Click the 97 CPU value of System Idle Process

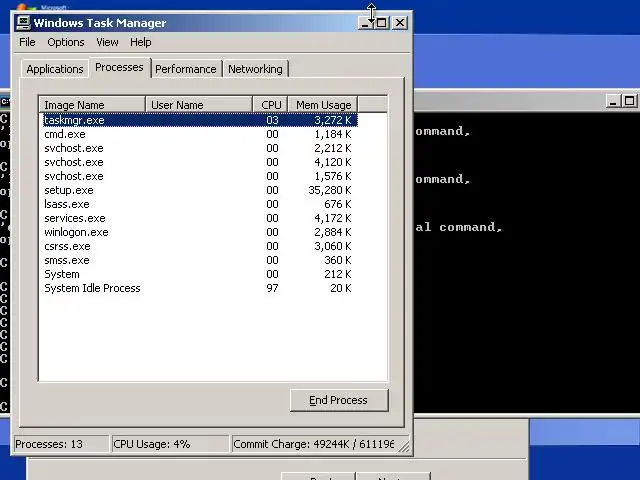[272, 288]
